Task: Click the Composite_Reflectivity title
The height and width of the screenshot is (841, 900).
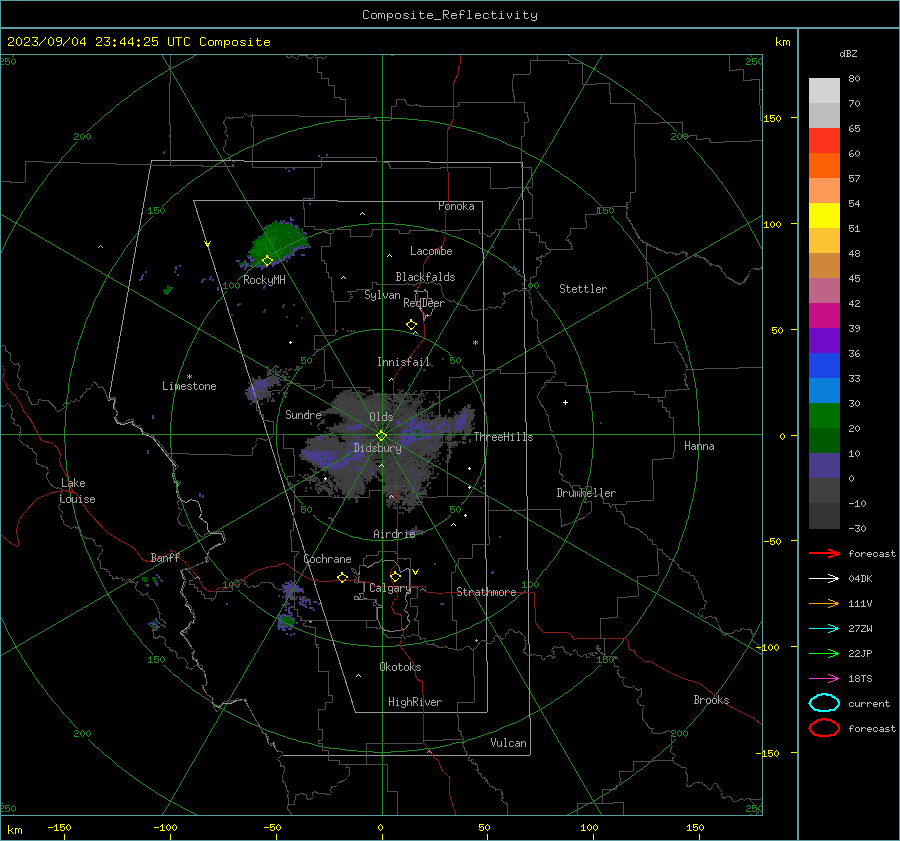Action: click(x=450, y=15)
